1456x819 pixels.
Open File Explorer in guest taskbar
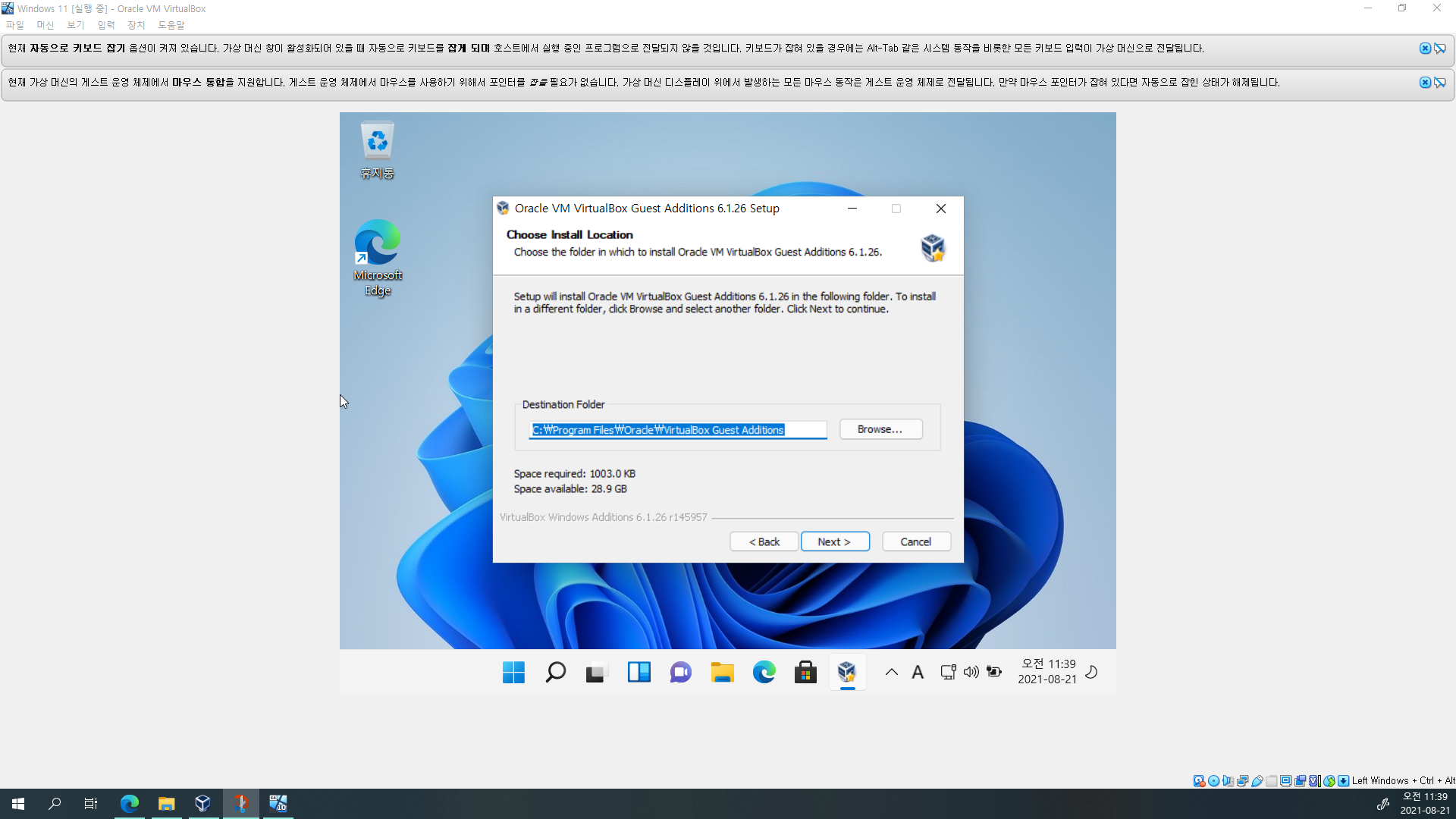pyautogui.click(x=722, y=672)
